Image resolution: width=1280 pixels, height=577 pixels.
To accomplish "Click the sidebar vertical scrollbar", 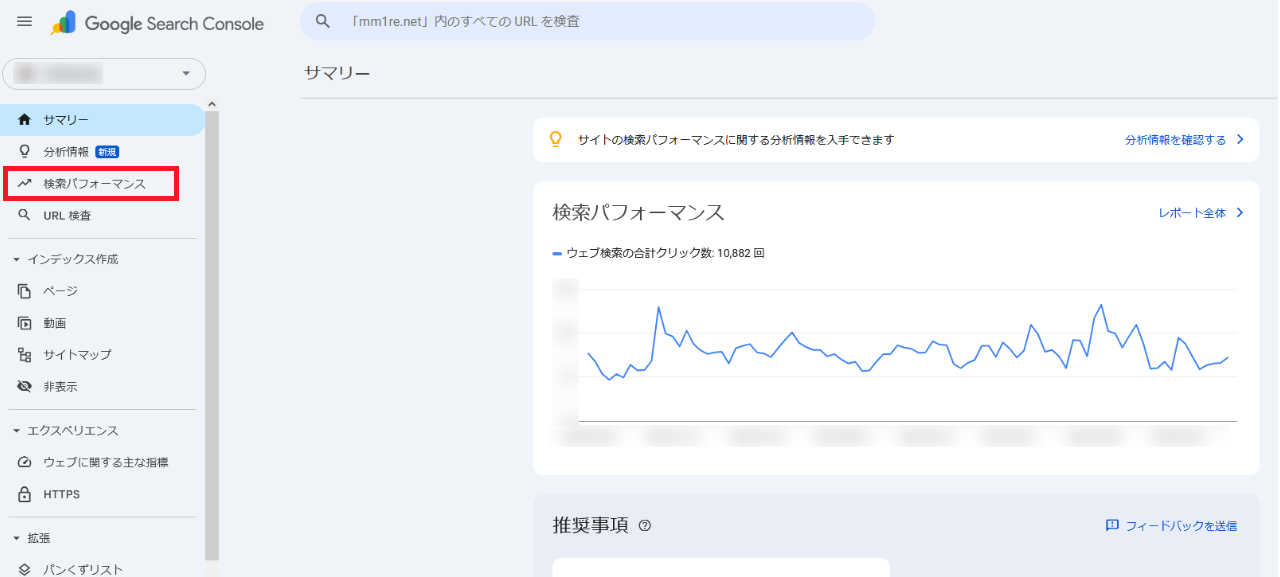I will tap(212, 330).
